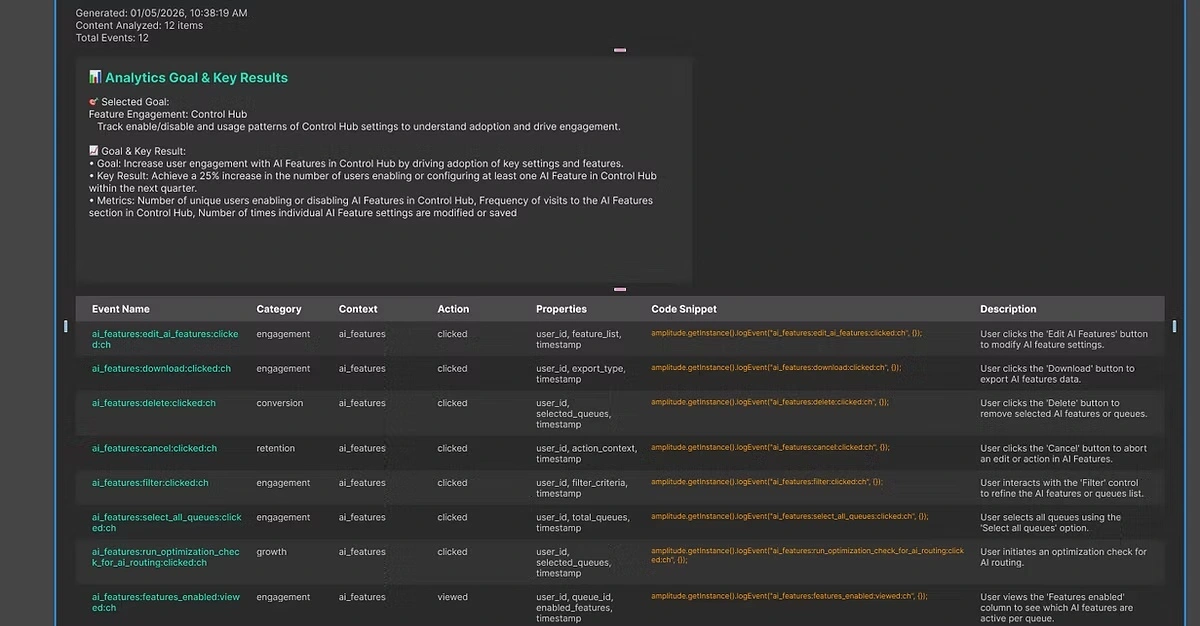Open the ai_features:select_all_queues:clicked:ch event name
The width and height of the screenshot is (1200, 626).
click(167, 523)
